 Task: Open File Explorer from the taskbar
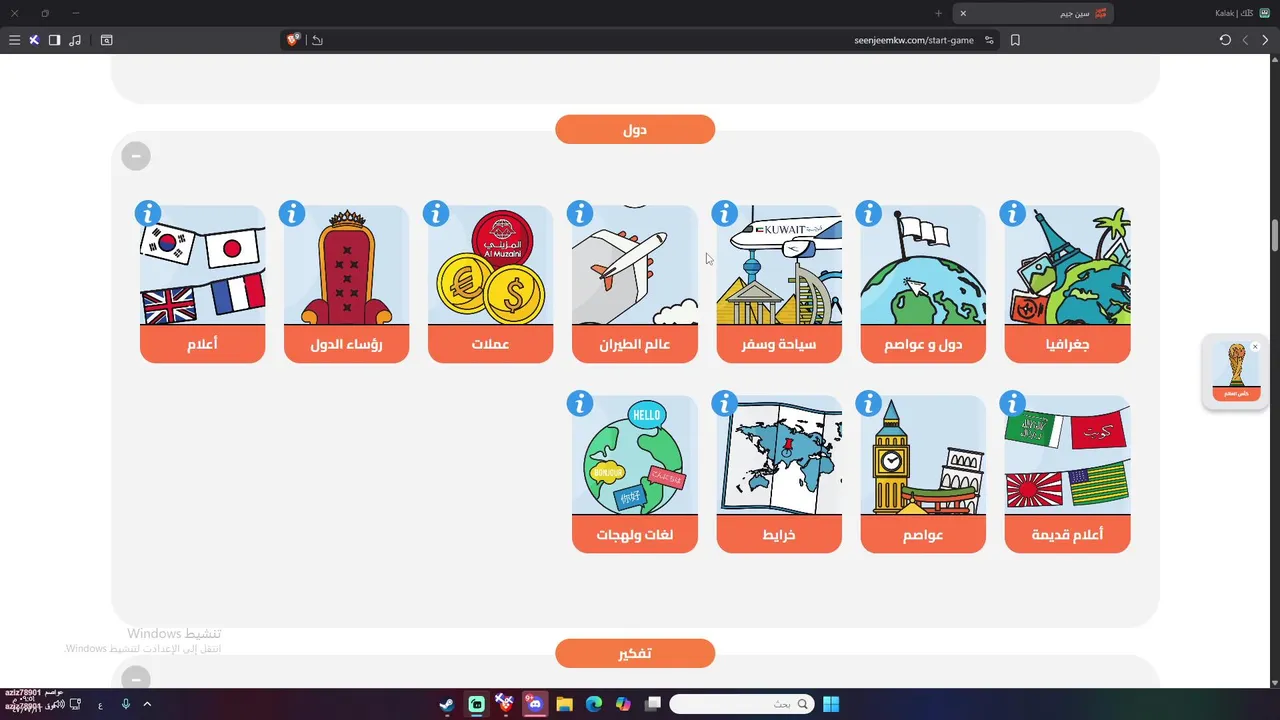point(564,704)
